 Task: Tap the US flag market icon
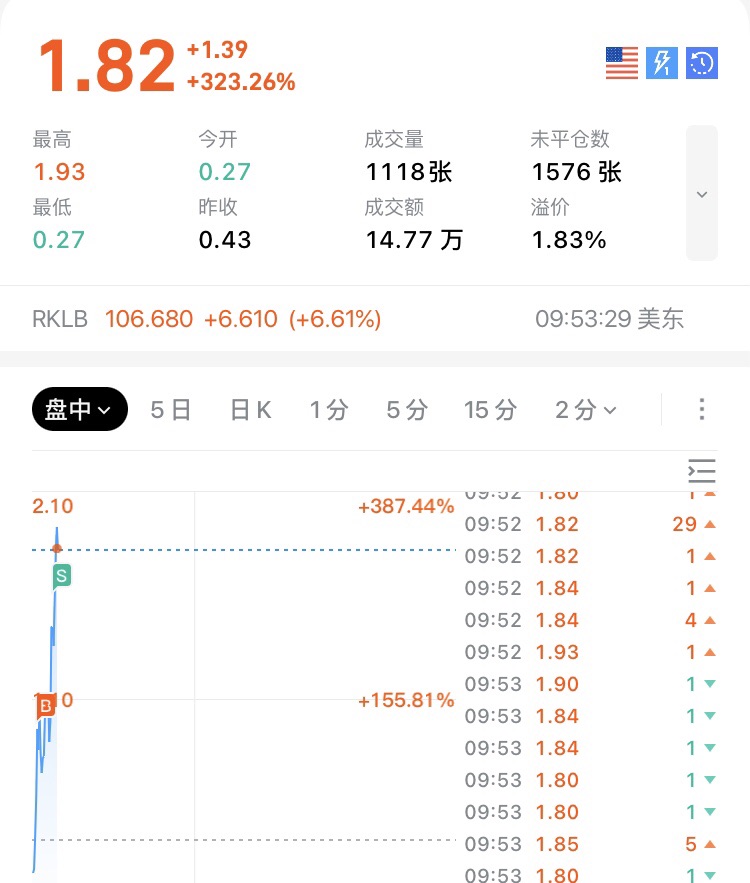622,63
